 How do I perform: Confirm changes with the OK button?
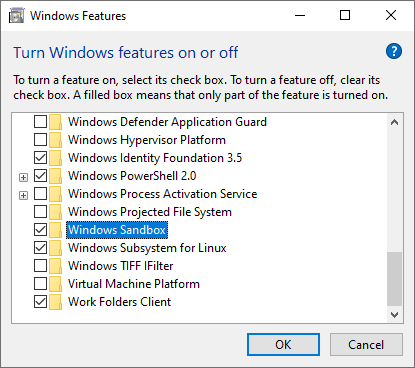(283, 345)
